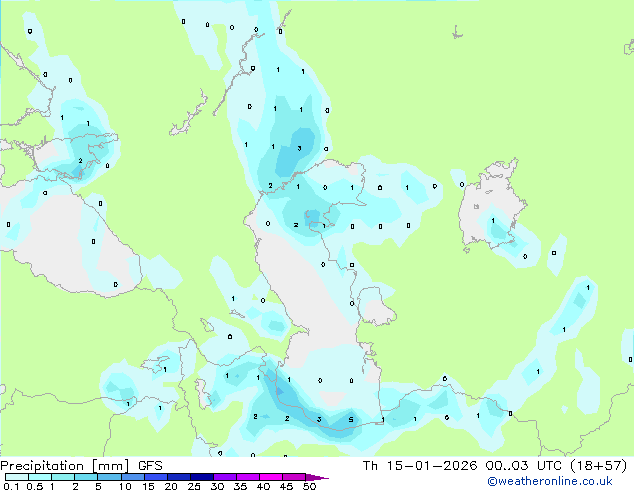This screenshot has height=490, width=634.
Task: Click the 'Precipitation [mm]' title text
Action: pyautogui.click(x=65, y=466)
